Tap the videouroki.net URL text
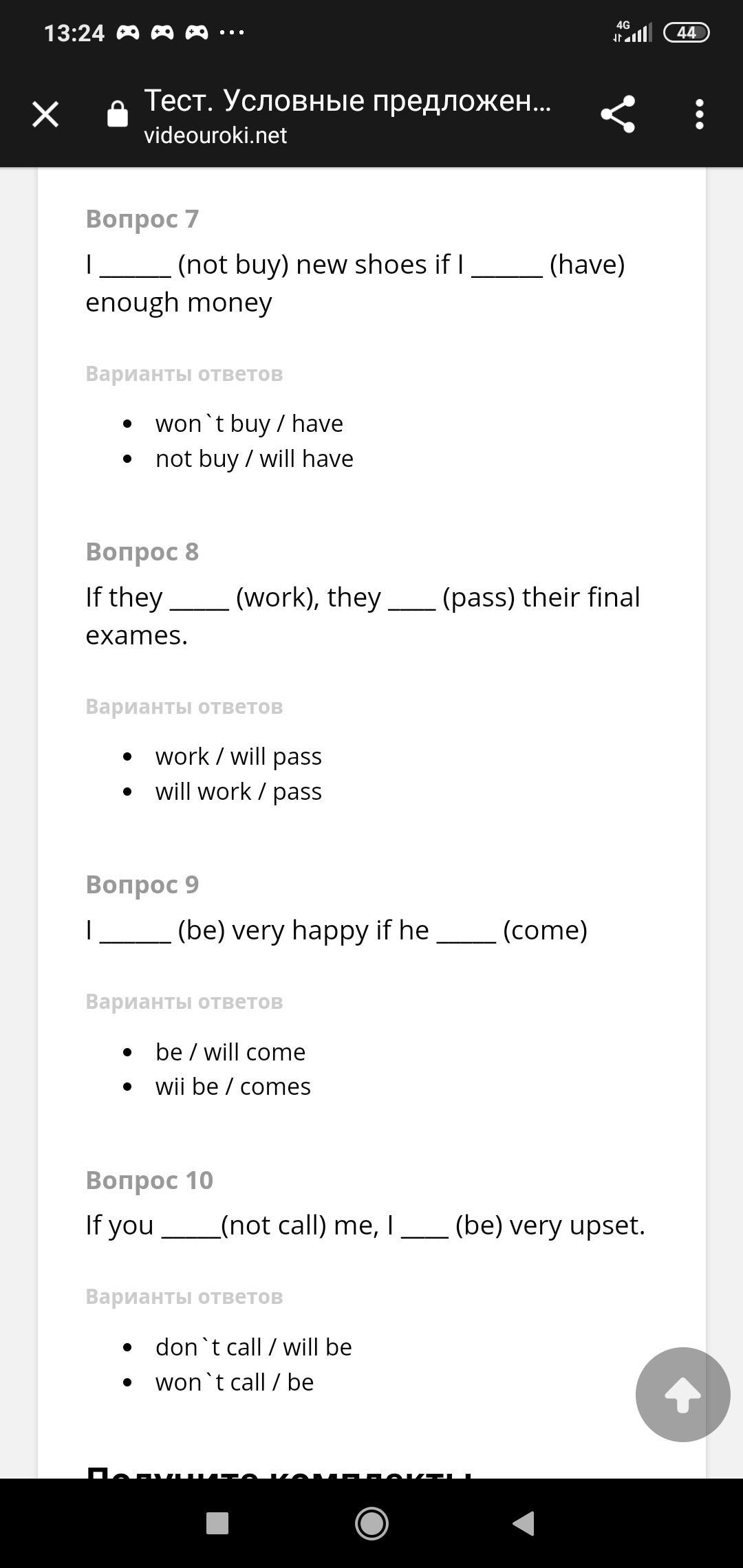The width and height of the screenshot is (743, 1568). coord(215,135)
